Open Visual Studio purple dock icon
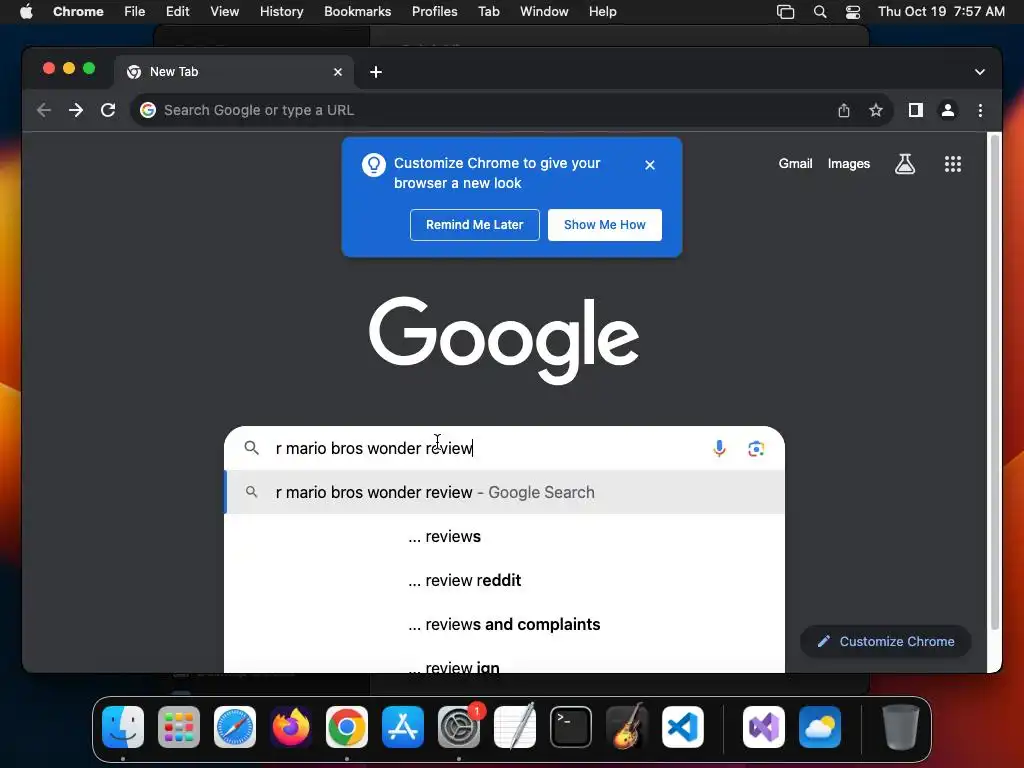Image resolution: width=1024 pixels, height=768 pixels. pos(763,727)
